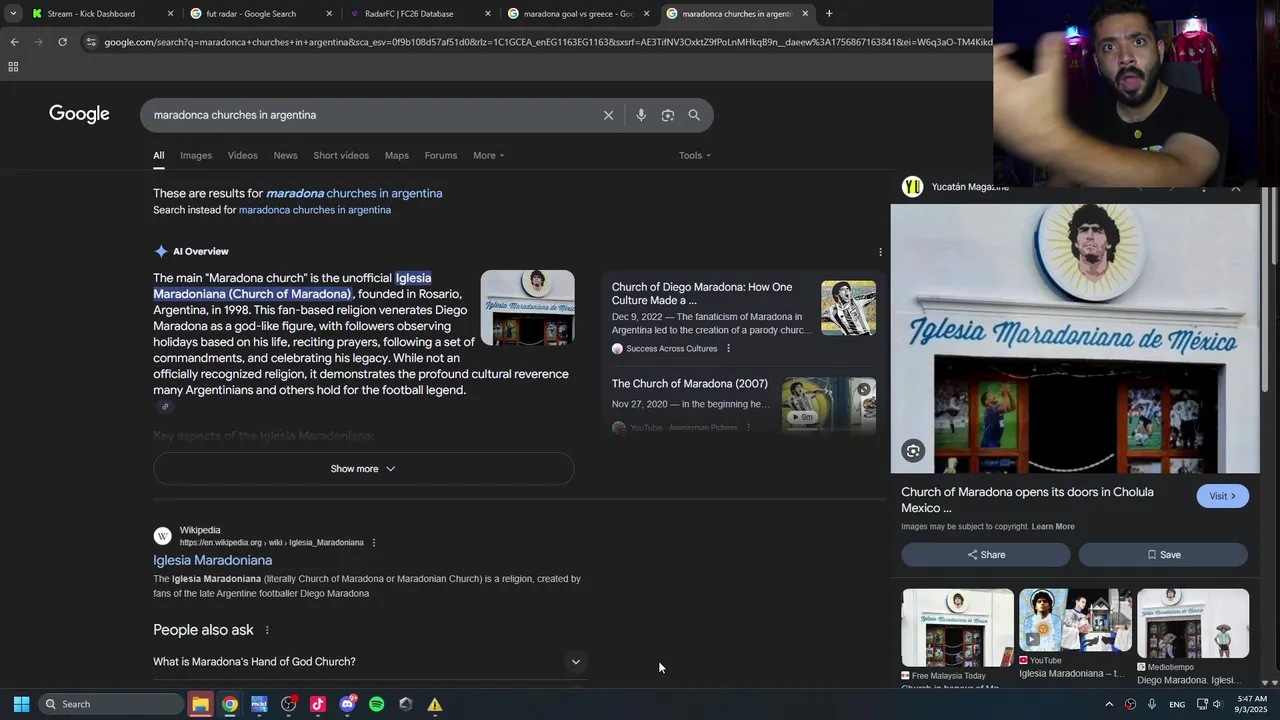The height and width of the screenshot is (720, 1280).
Task: Open OBS Studio from taskbar
Action: click(x=289, y=704)
